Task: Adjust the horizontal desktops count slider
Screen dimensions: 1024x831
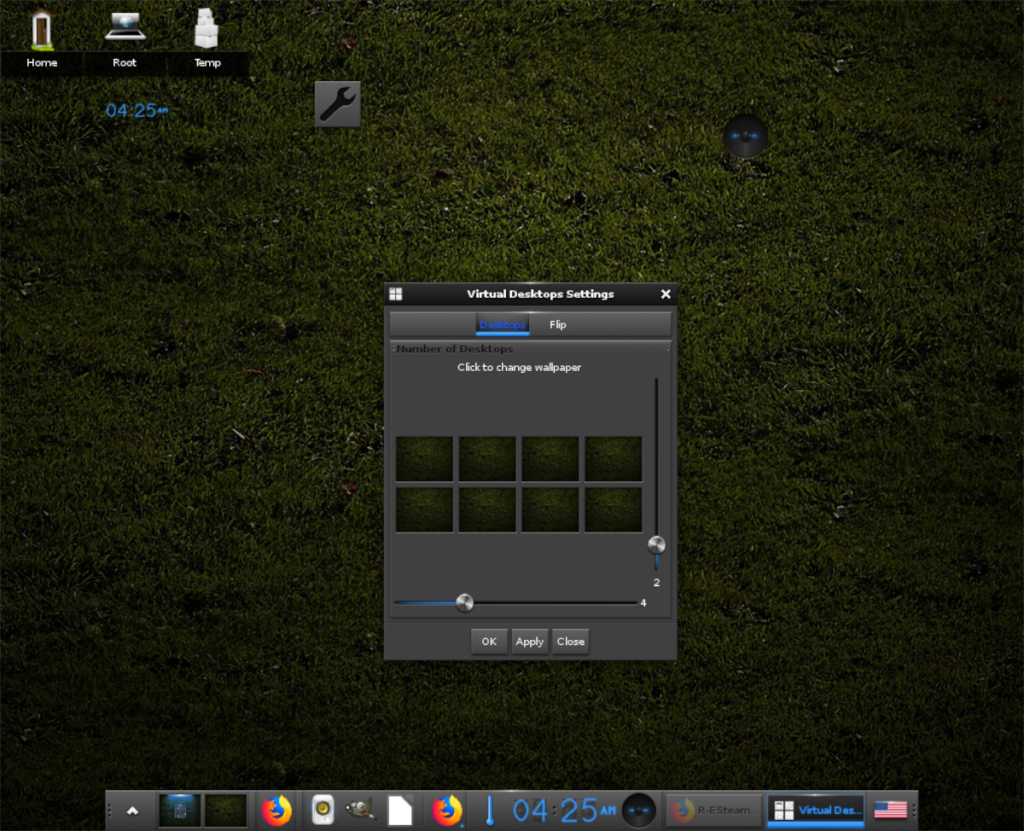Action: (464, 602)
